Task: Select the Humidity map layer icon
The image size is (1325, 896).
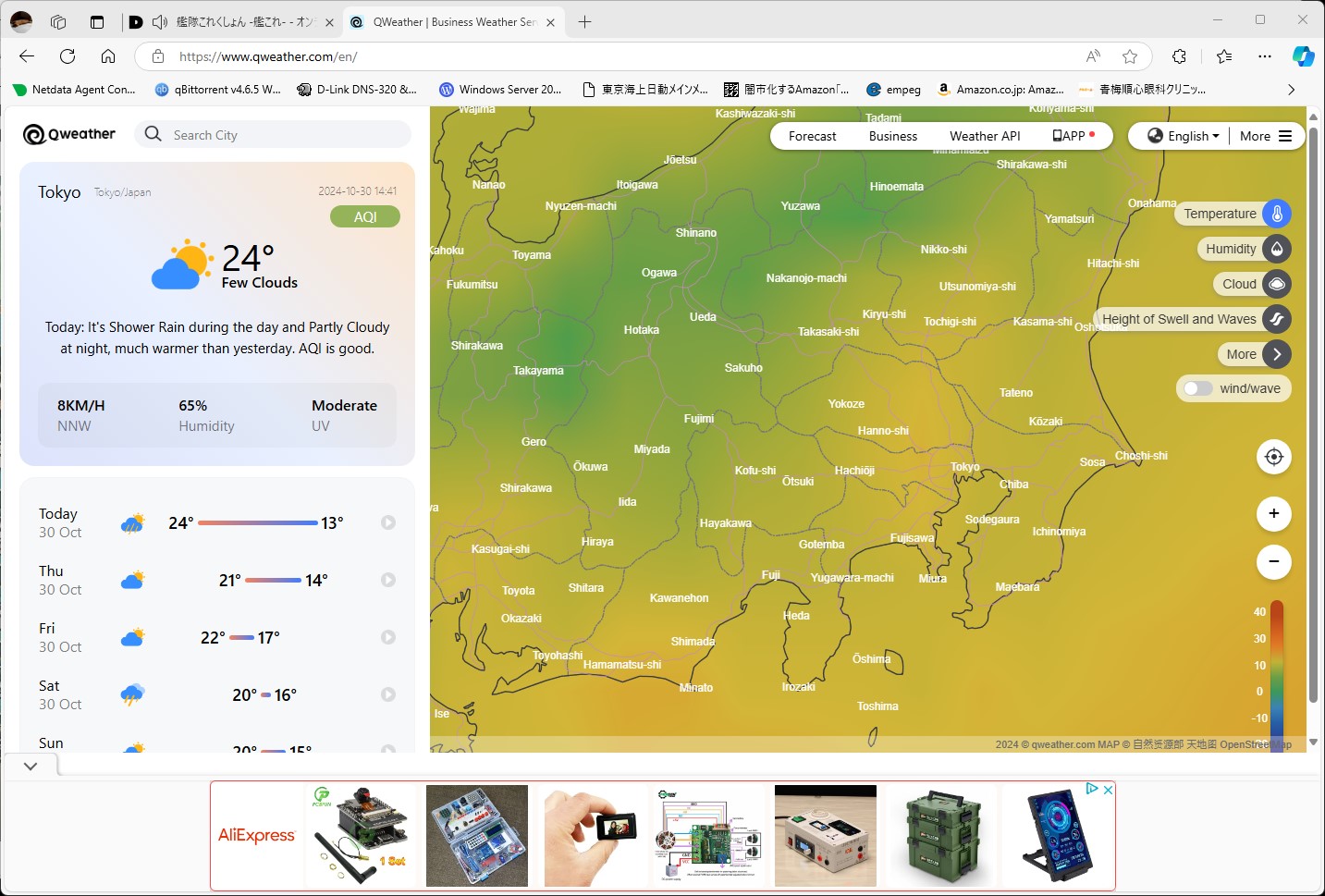Action: tap(1277, 249)
